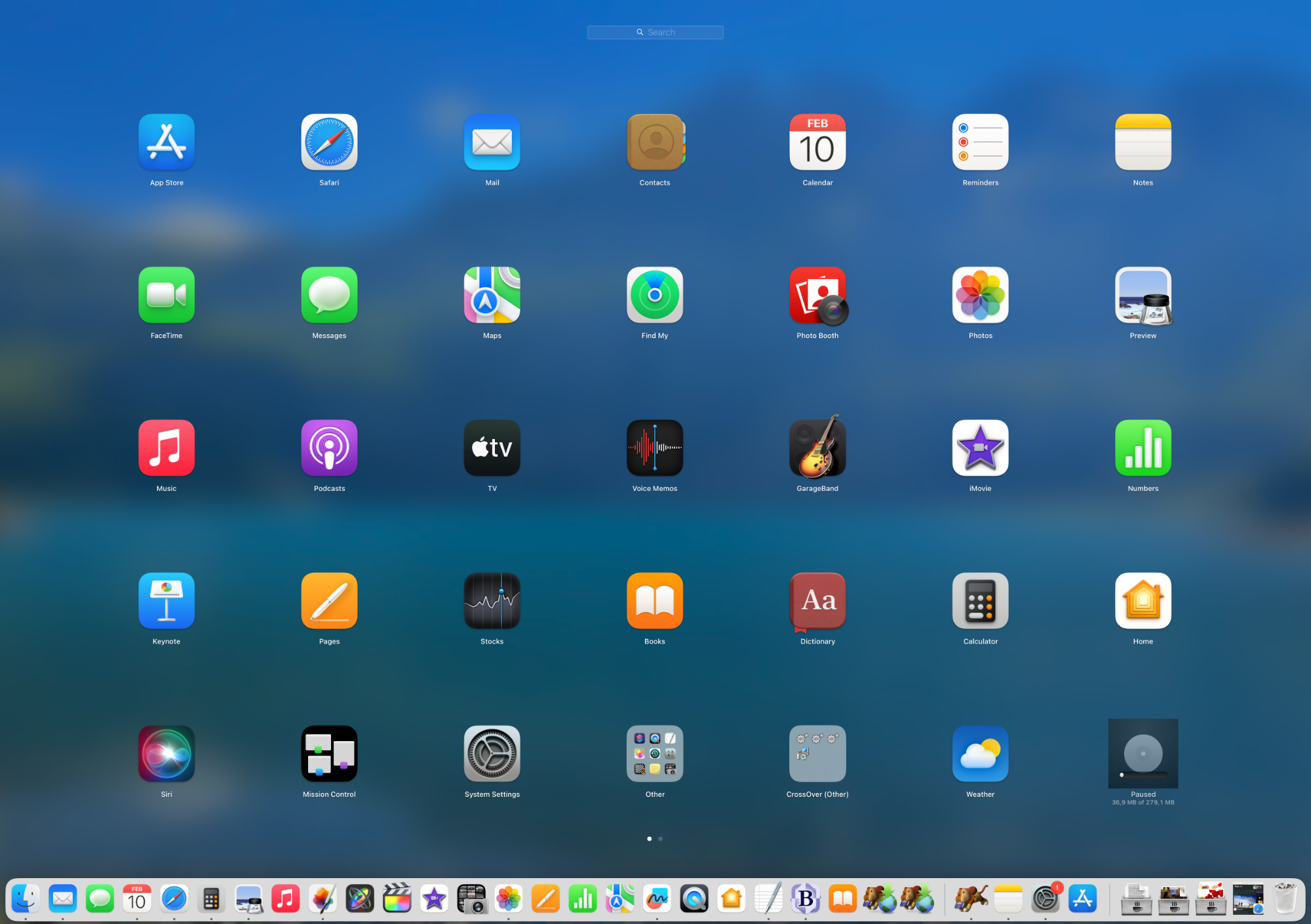
Task: Launch Final Cut Pro from the Dock
Action: pos(397,899)
